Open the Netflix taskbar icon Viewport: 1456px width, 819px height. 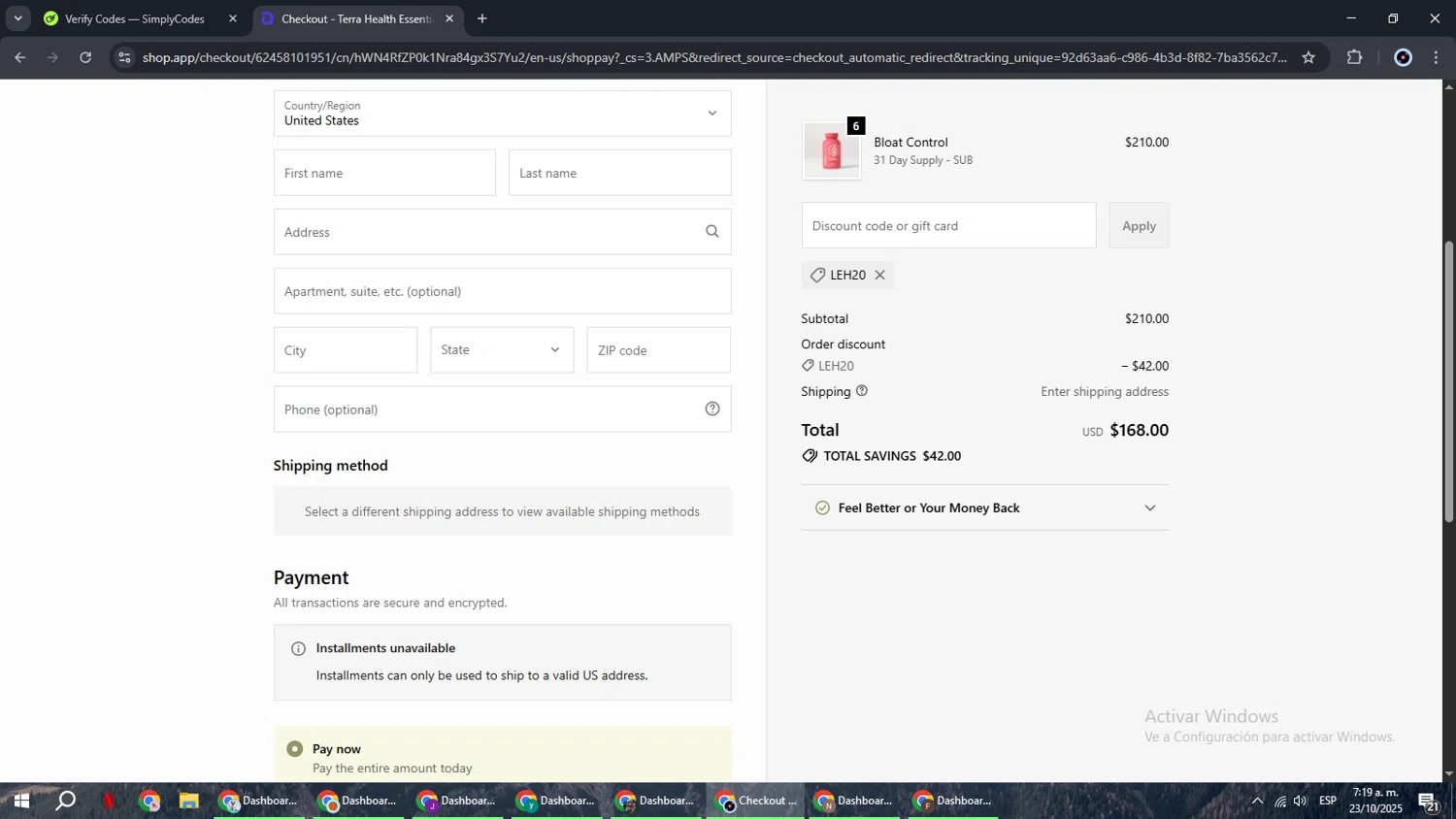pyautogui.click(x=109, y=801)
